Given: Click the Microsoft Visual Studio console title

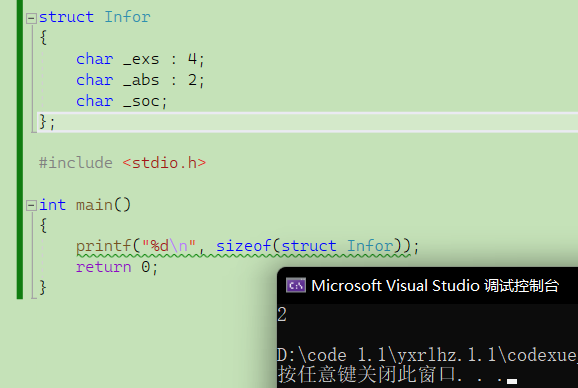Looking at the screenshot, I should [x=435, y=286].
